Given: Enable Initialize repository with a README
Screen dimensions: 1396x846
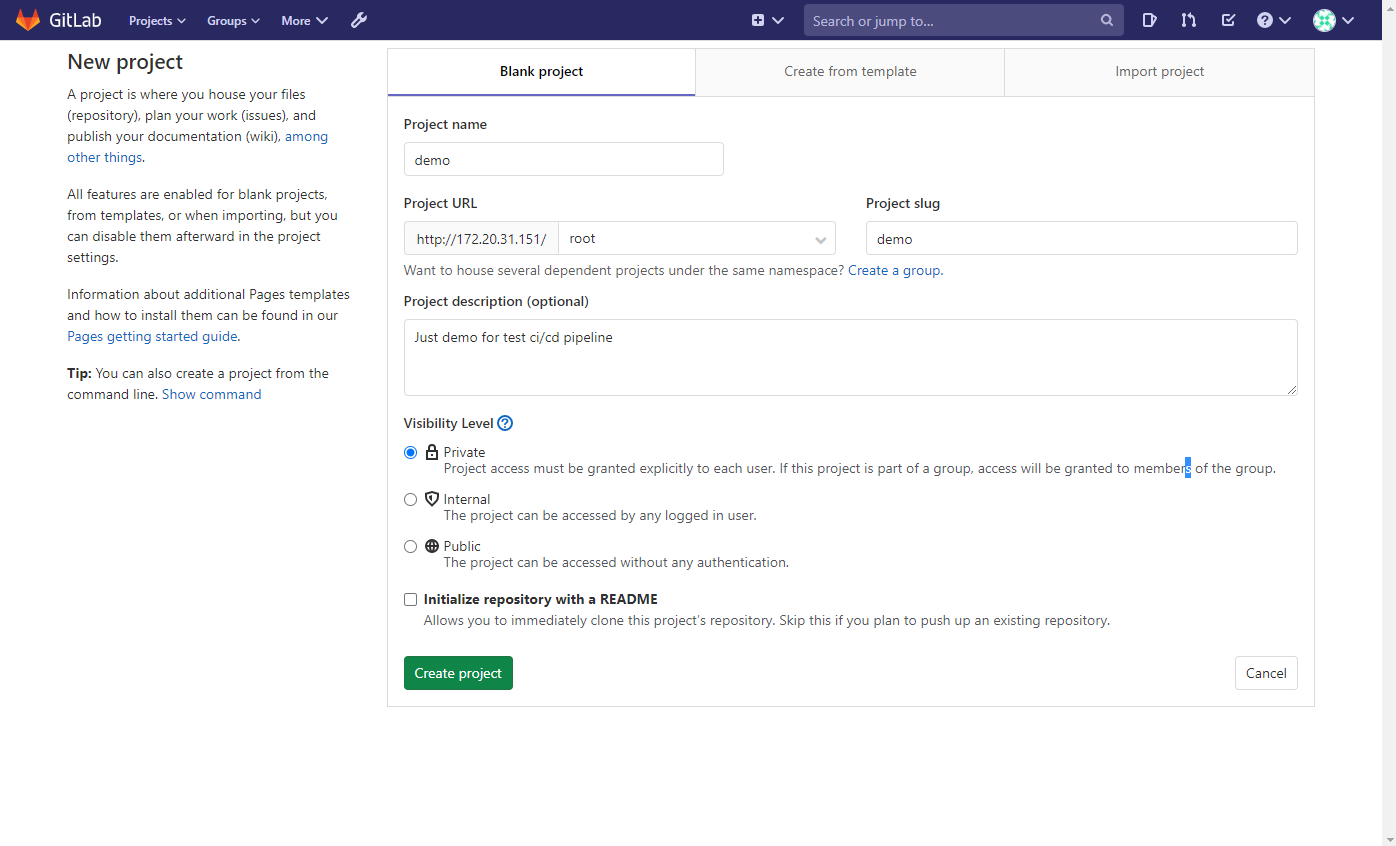Looking at the screenshot, I should [x=410, y=599].
